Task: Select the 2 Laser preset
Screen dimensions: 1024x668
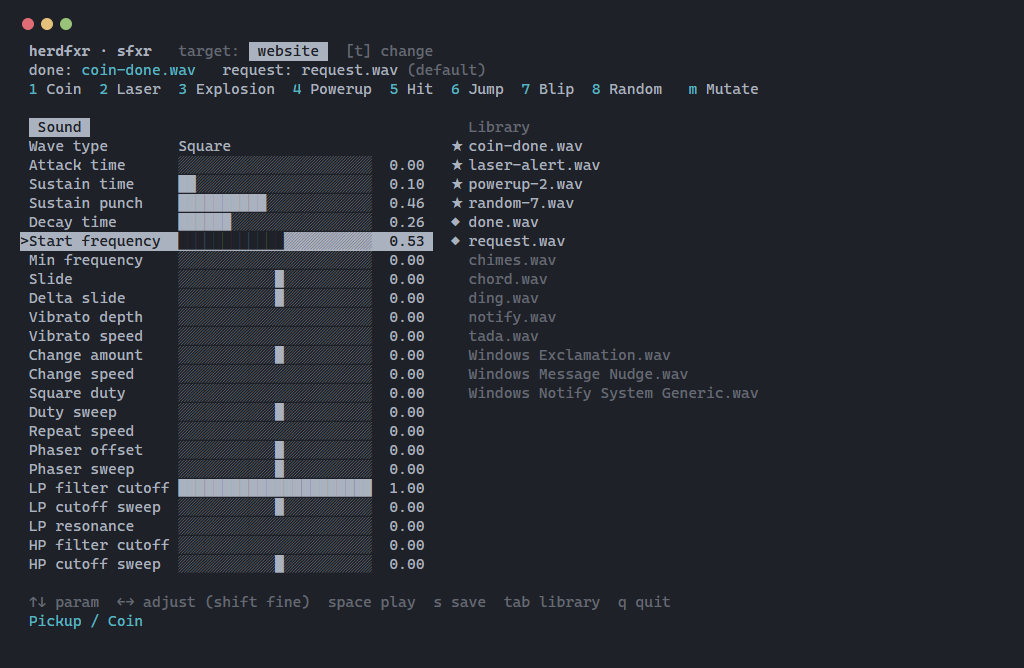Action: point(130,89)
